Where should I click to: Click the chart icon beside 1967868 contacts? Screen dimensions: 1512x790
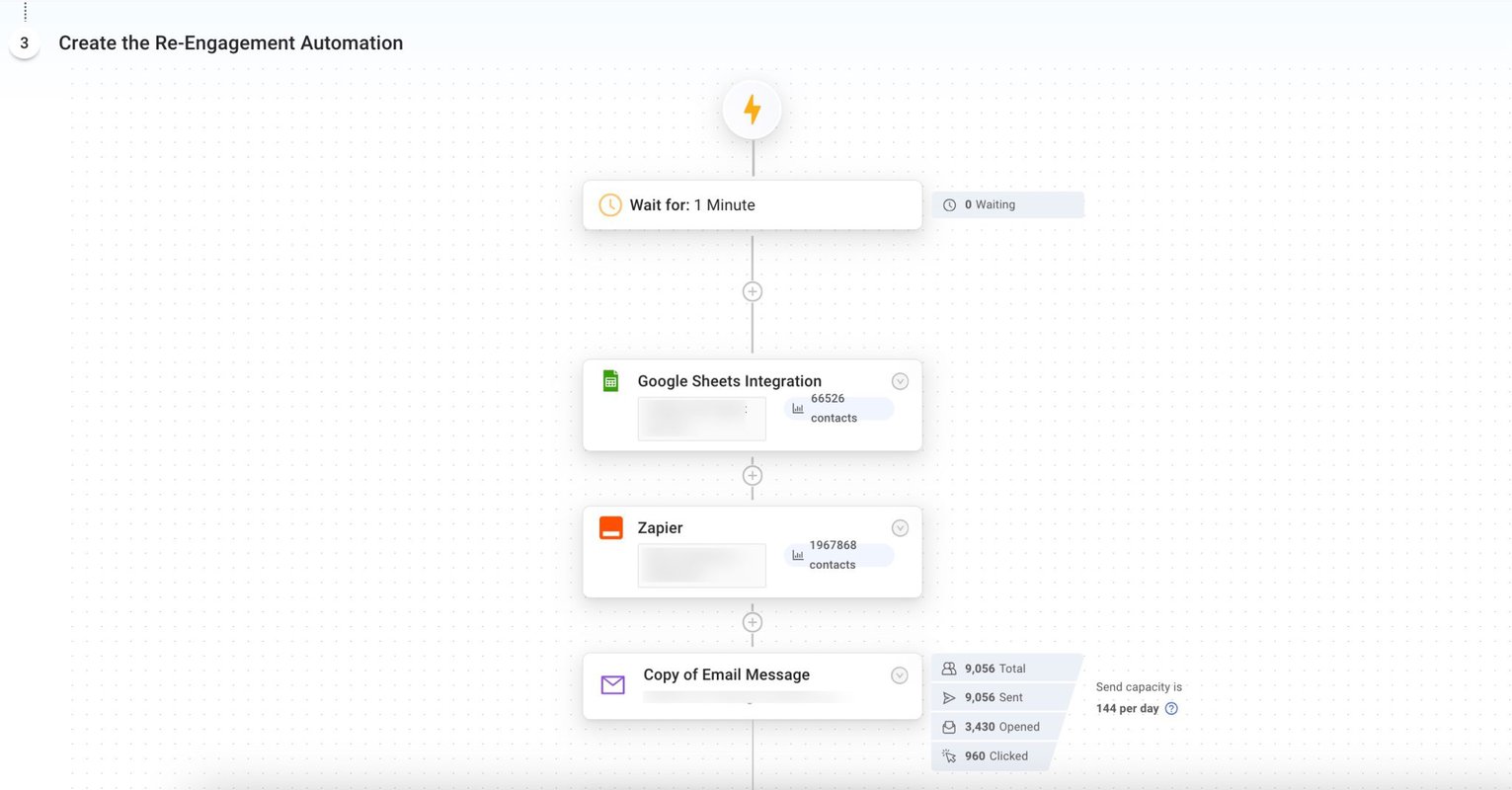point(798,555)
